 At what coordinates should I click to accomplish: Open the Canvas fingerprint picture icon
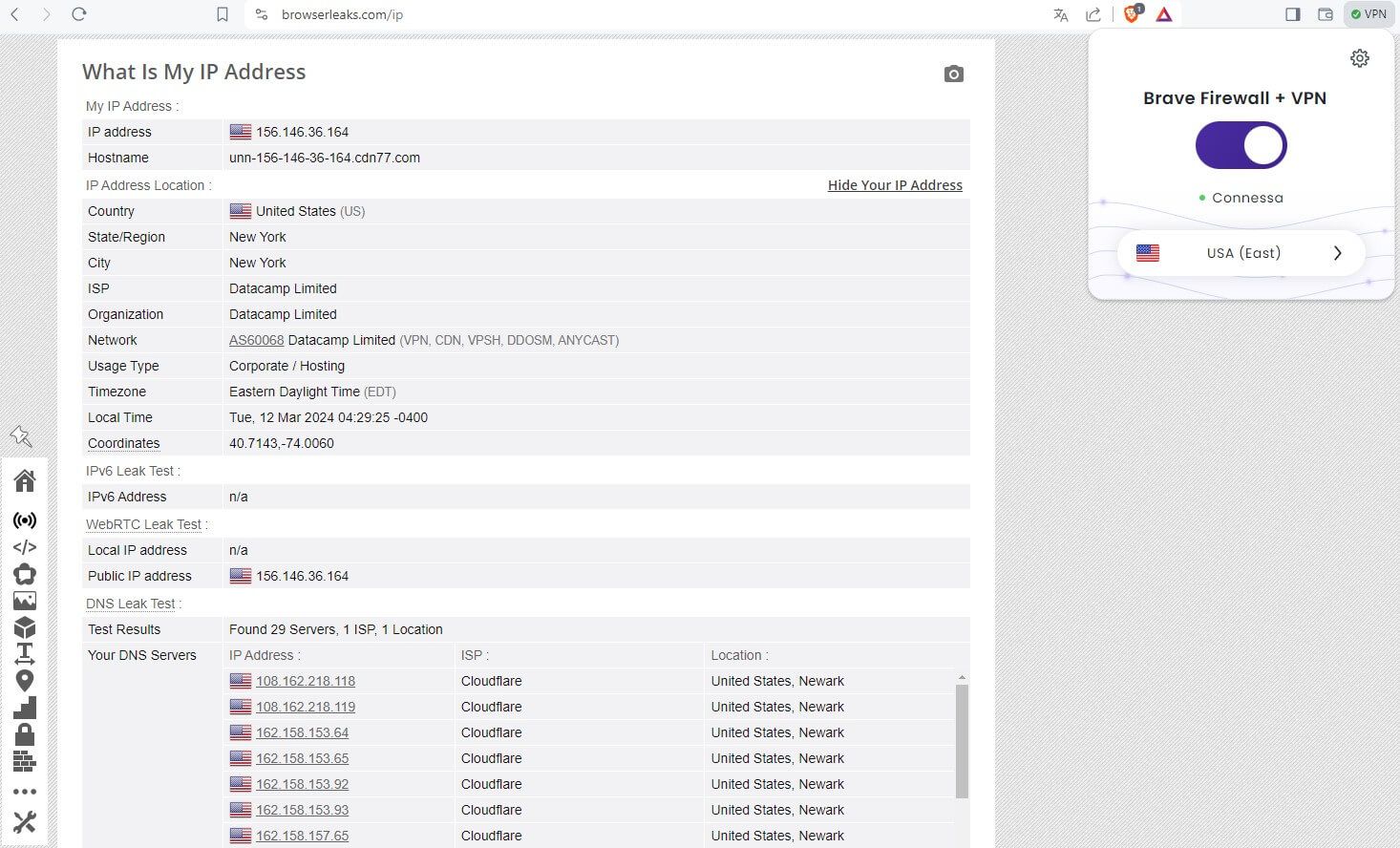pyautogui.click(x=25, y=601)
